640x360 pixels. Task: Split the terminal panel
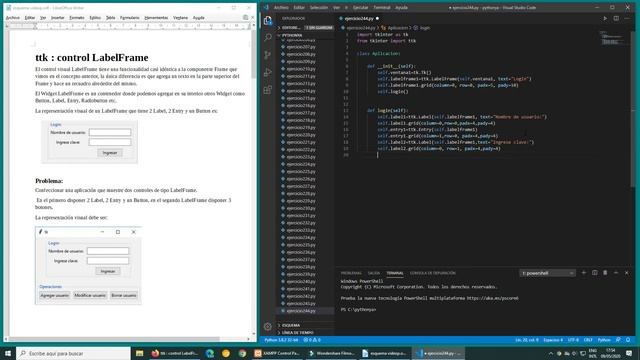pos(595,273)
